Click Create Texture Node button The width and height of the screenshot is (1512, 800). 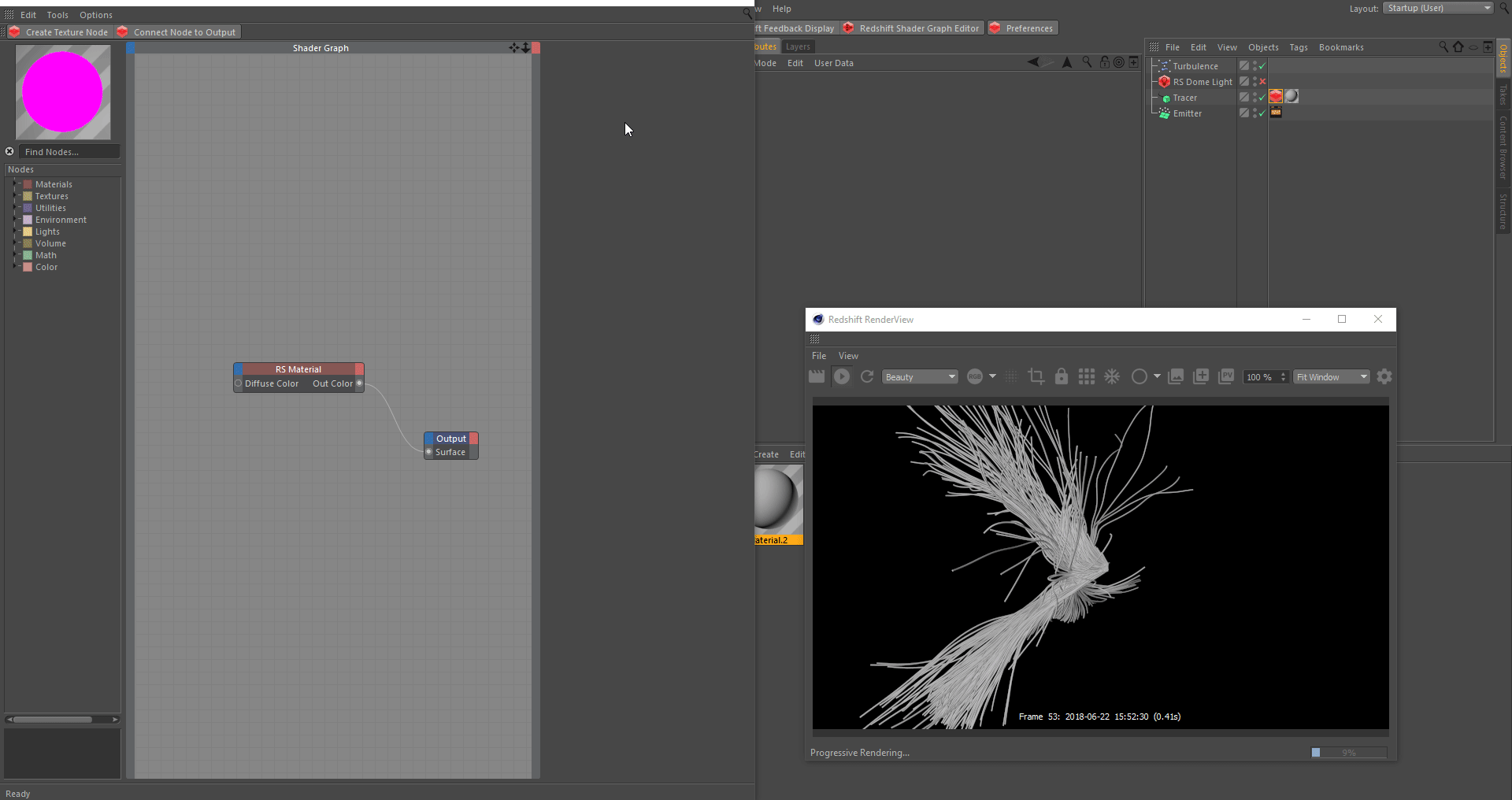coord(58,32)
